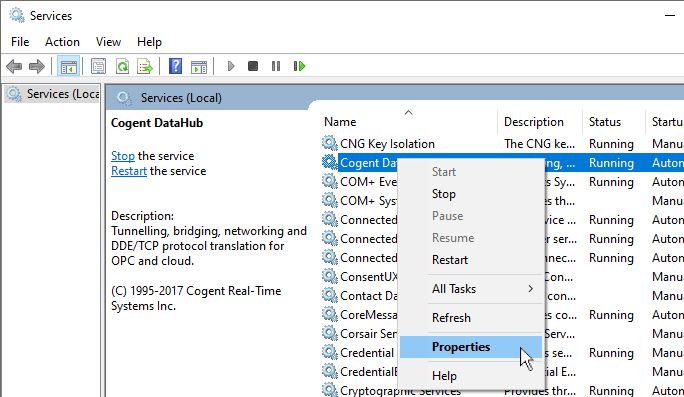The image size is (684, 397).
Task: Click gear icon of COM+ Eve row
Action: click(x=329, y=181)
